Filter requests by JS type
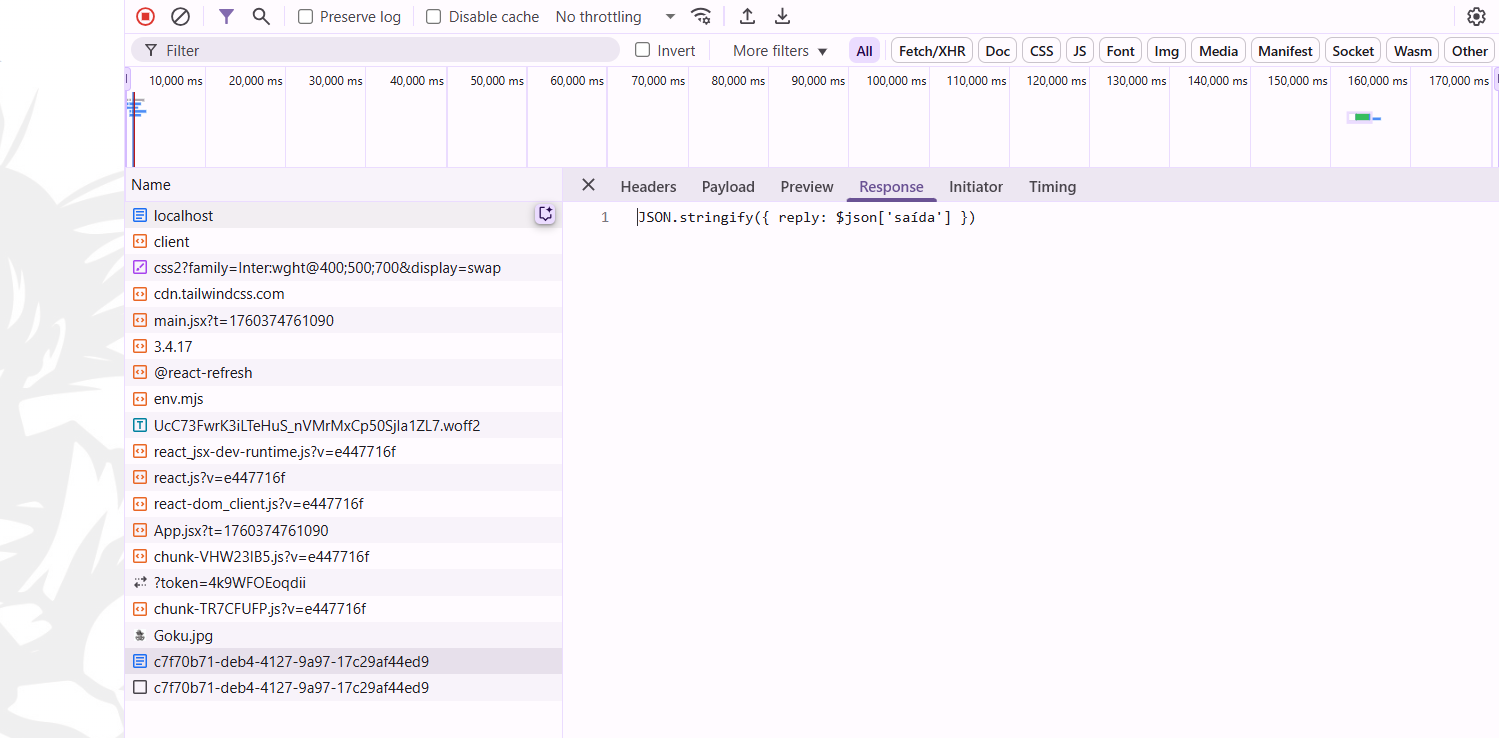Image resolution: width=1499 pixels, height=738 pixels. pyautogui.click(x=1079, y=51)
